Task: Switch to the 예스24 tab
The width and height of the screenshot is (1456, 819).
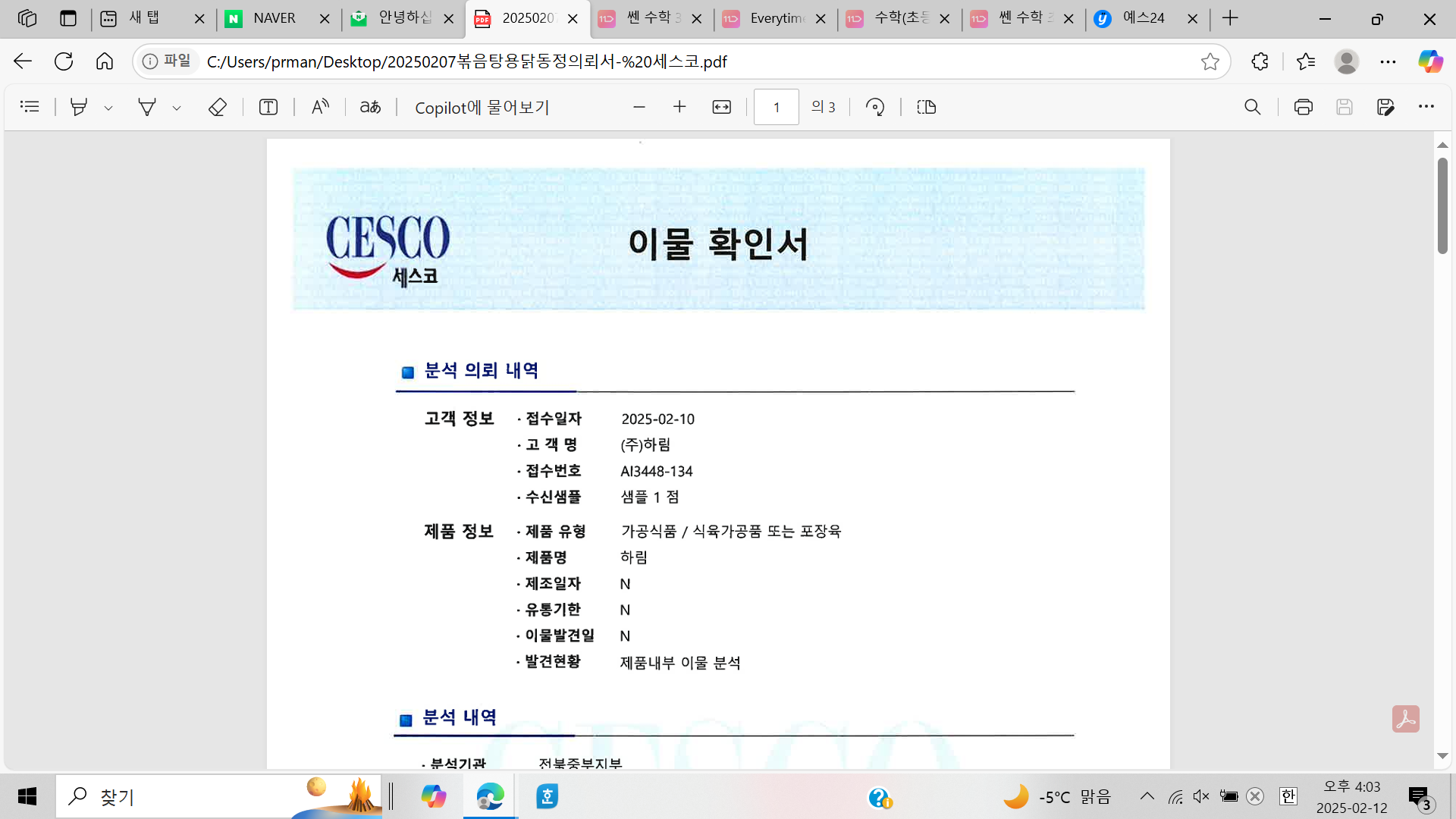Action: (x=1143, y=18)
